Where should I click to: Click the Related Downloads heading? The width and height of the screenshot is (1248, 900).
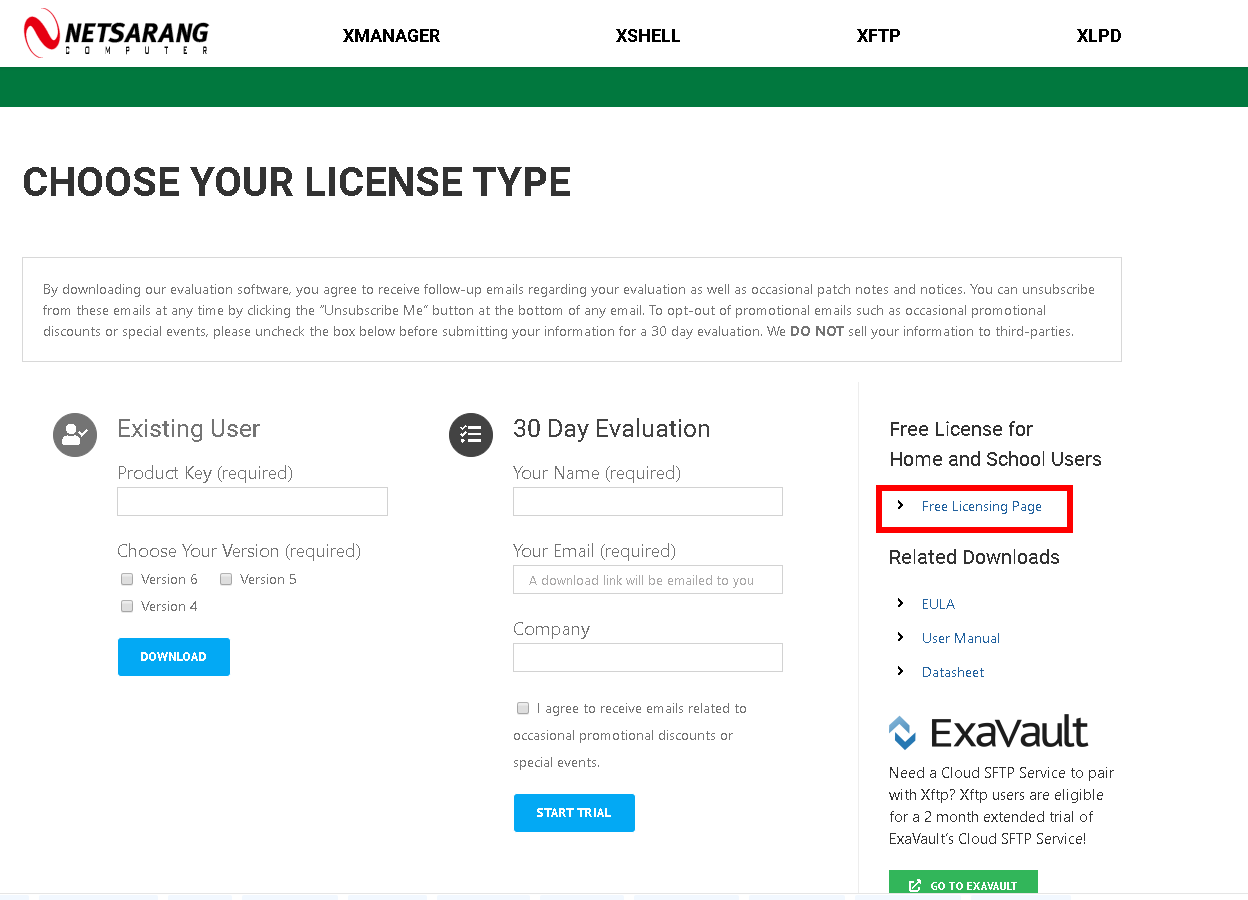974,557
